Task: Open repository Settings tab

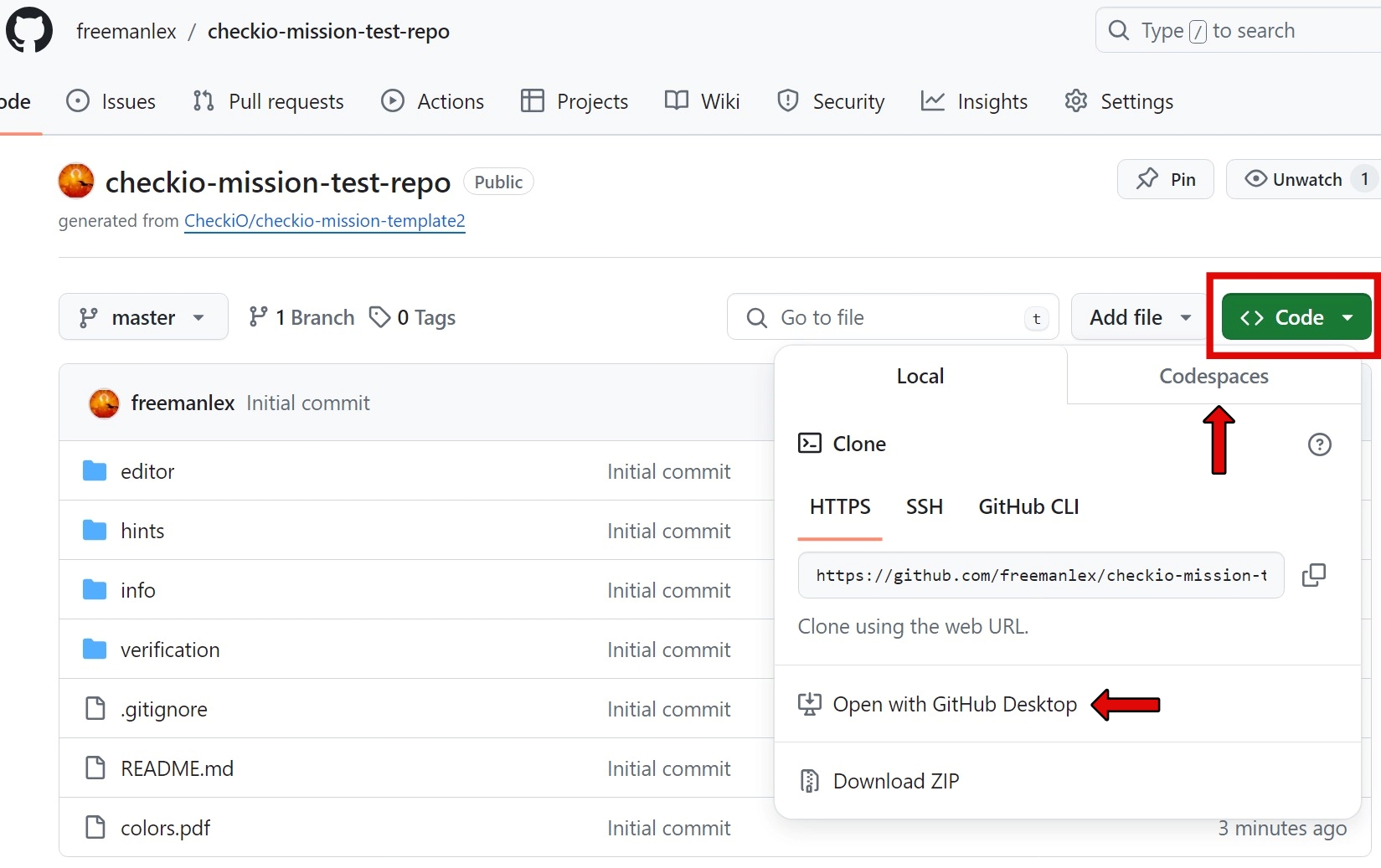Action: [1119, 101]
